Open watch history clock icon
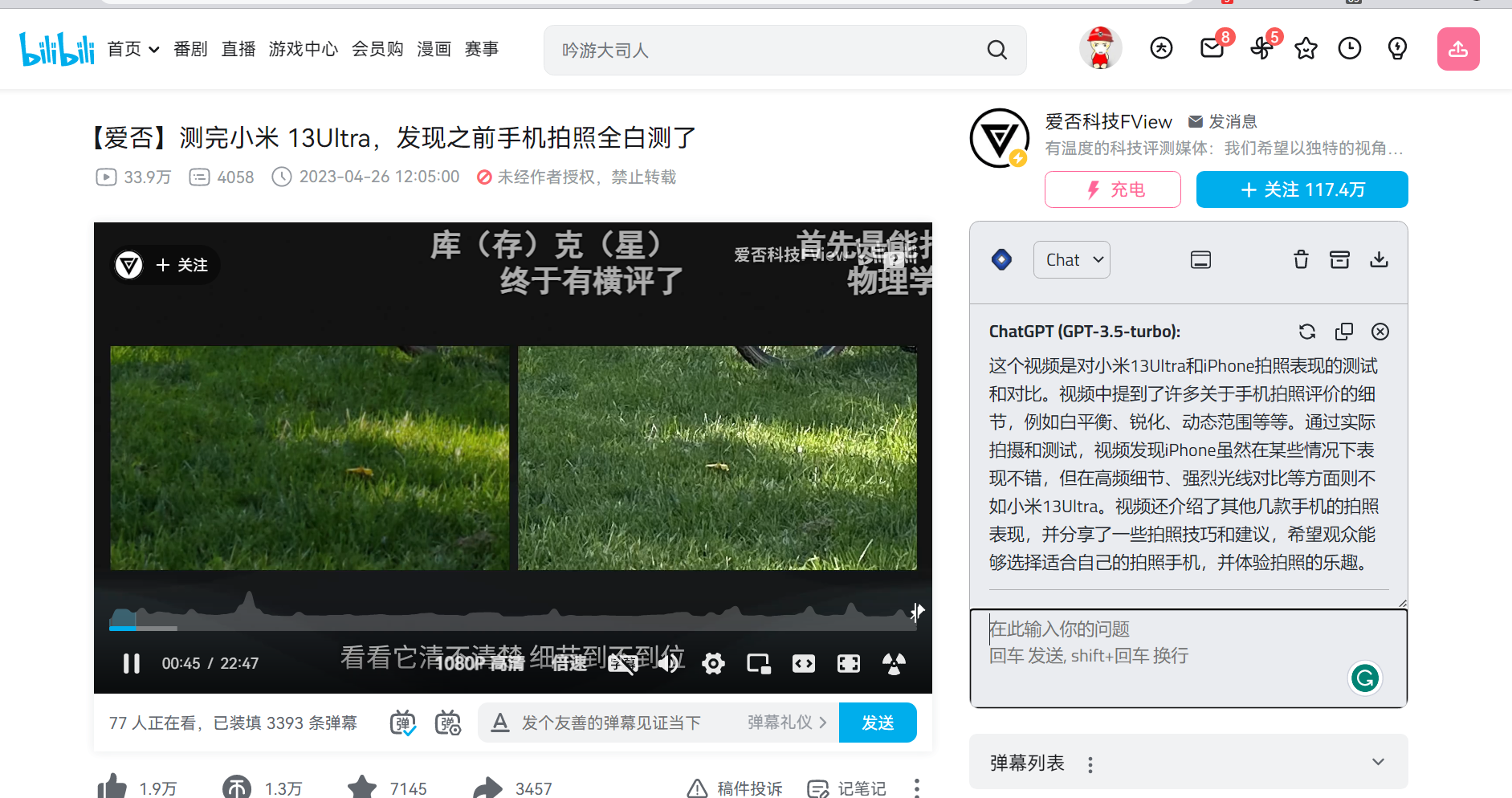The height and width of the screenshot is (798, 1512). tap(1349, 49)
